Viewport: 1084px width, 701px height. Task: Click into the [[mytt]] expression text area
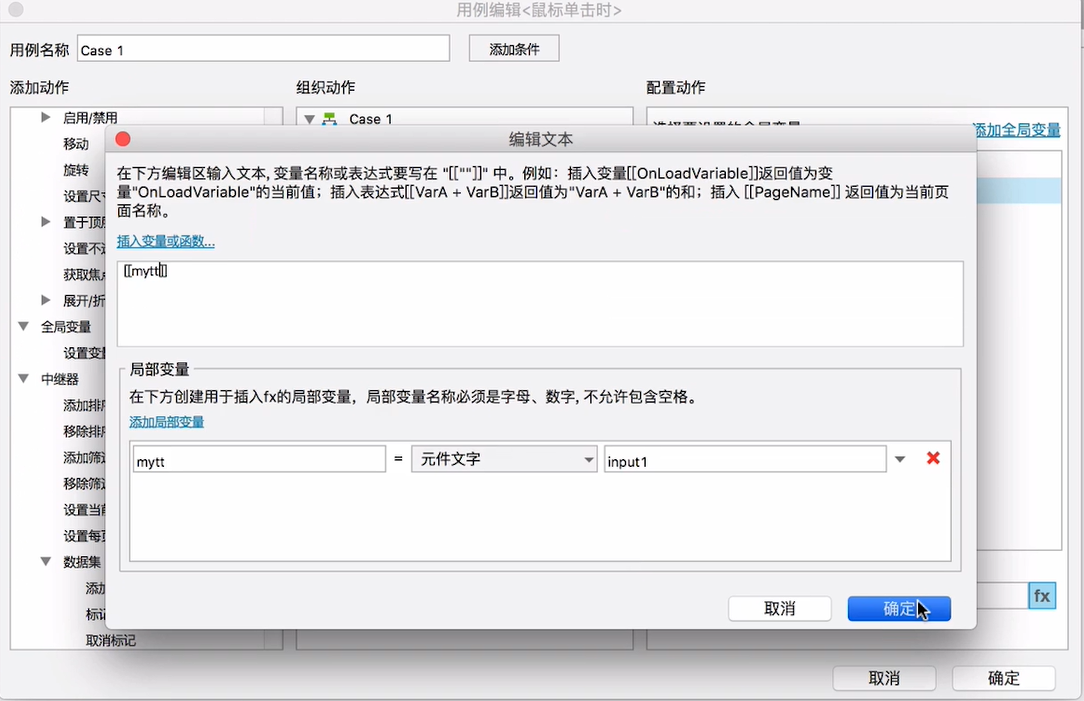(540, 303)
